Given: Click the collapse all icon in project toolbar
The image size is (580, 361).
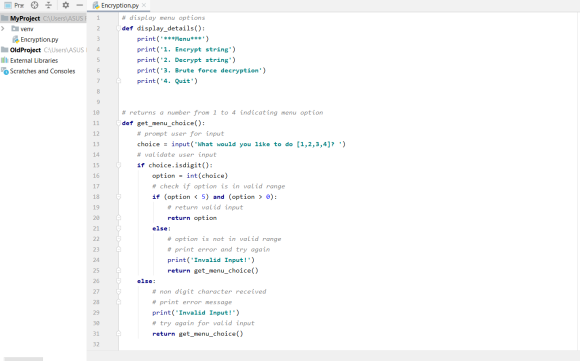Looking at the screenshot, I should point(48,5).
